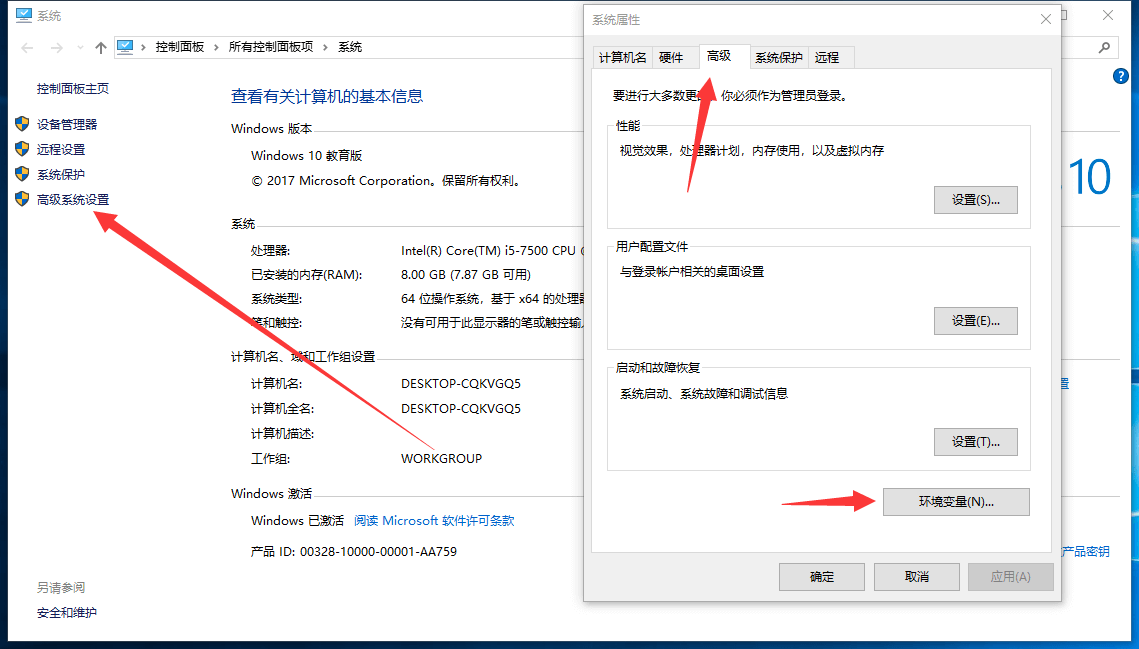Click the blue help question mark icon
The width and height of the screenshot is (1139, 649).
click(x=1121, y=75)
